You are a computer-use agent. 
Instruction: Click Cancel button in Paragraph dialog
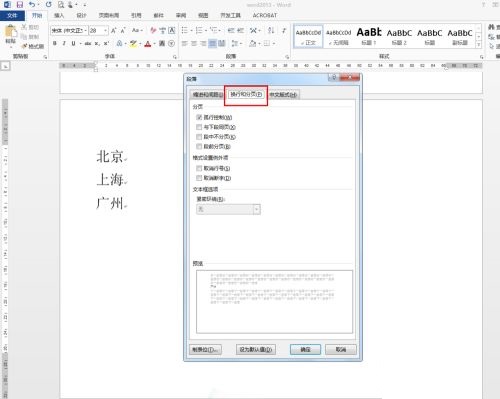point(341,350)
